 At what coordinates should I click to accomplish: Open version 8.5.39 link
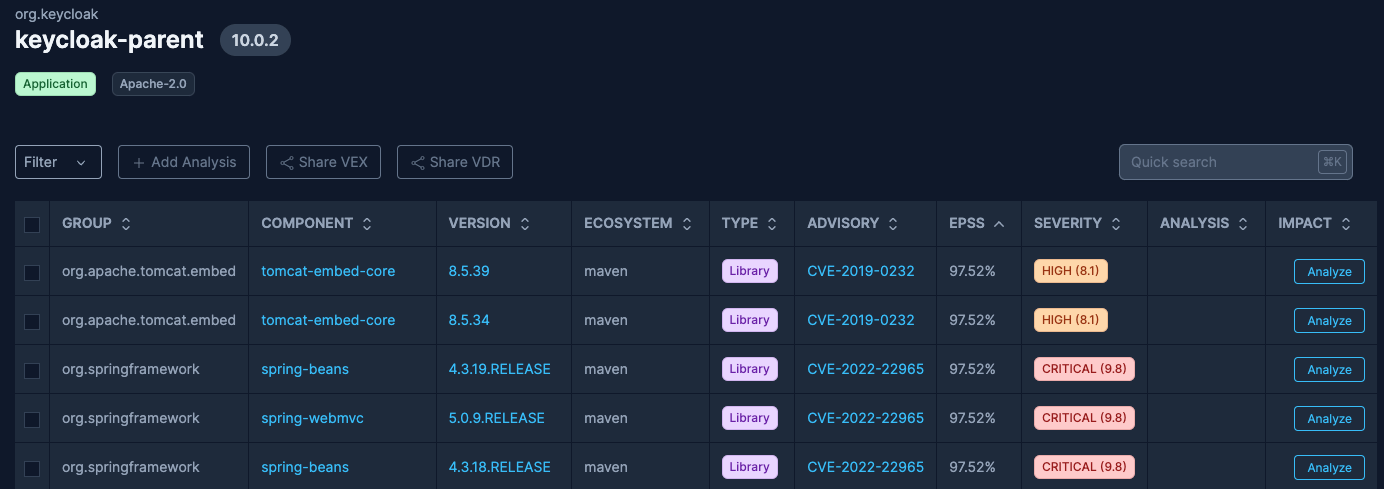coord(469,271)
